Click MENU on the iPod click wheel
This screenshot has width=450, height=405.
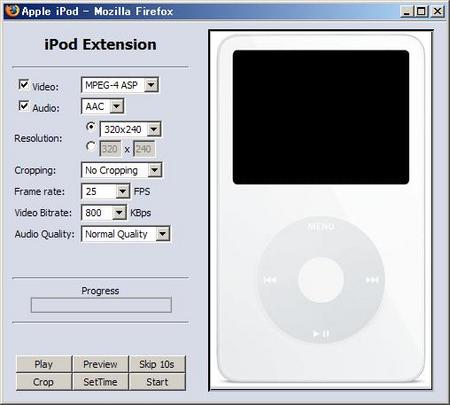pos(321,227)
